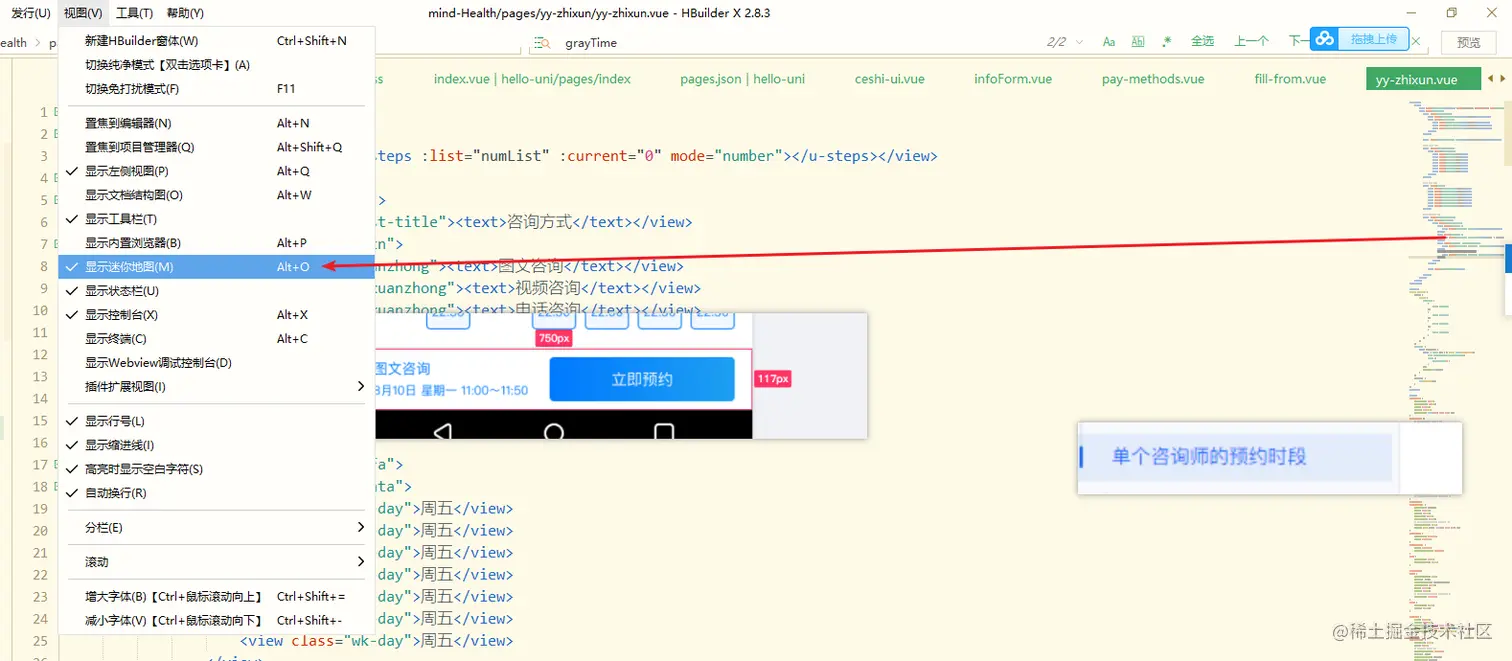The image size is (1512, 661).
Task: Click line number 25 in the gutter
Action: pos(40,641)
